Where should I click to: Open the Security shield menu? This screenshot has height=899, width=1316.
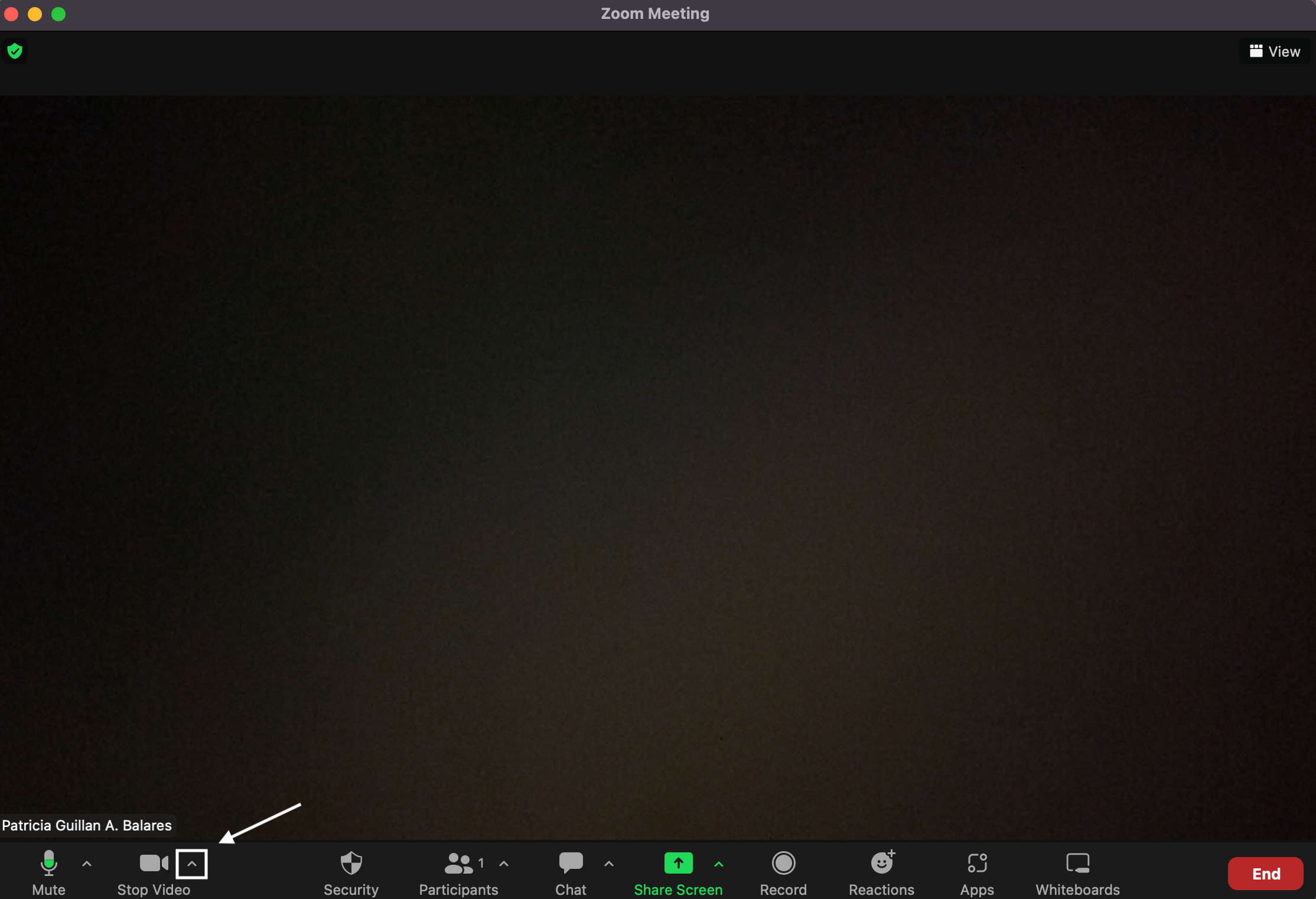[x=351, y=872]
